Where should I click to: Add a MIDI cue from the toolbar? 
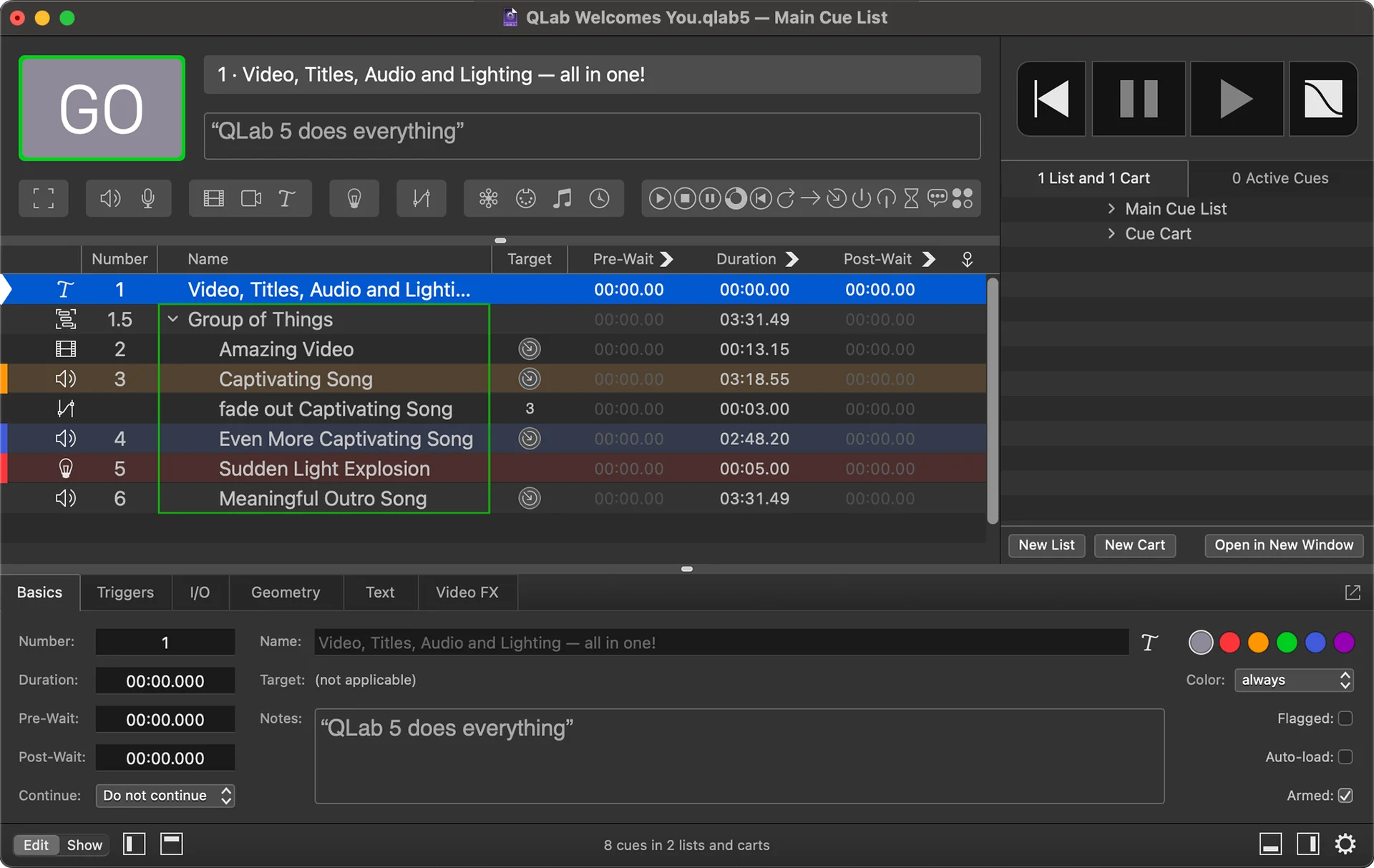pyautogui.click(x=525, y=198)
